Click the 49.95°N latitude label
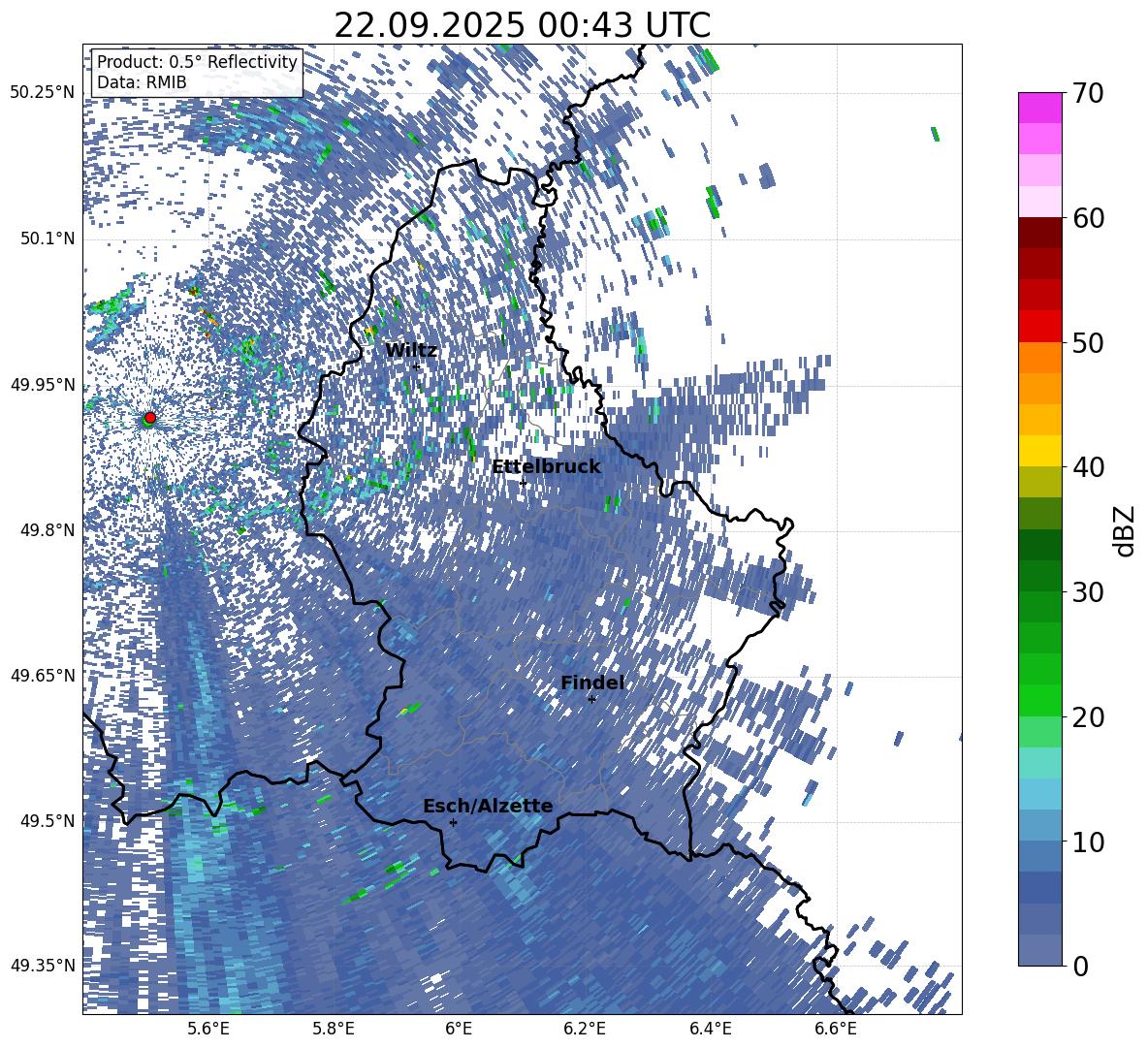1148x1048 pixels. (x=43, y=384)
